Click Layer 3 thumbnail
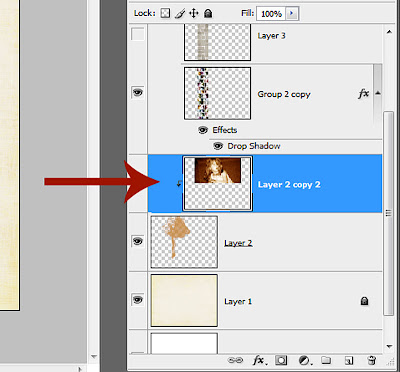Screen dimensions: 400x372 pos(217,42)
